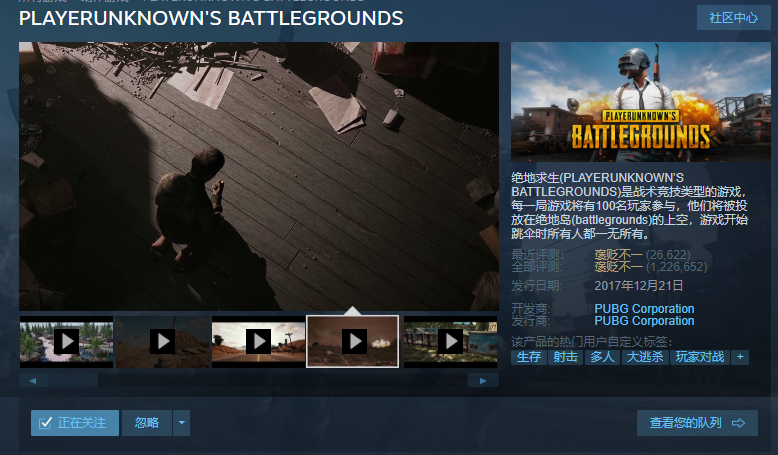Select the 射击 tag
The height and width of the screenshot is (455, 778).
(x=565, y=357)
